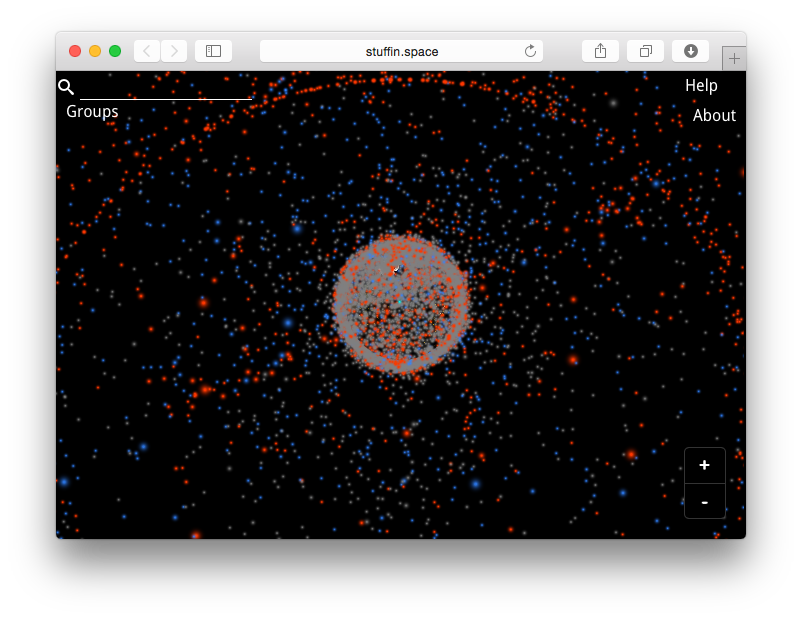Go forward to the next page
Image resolution: width=802 pixels, height=619 pixels.
point(174,51)
